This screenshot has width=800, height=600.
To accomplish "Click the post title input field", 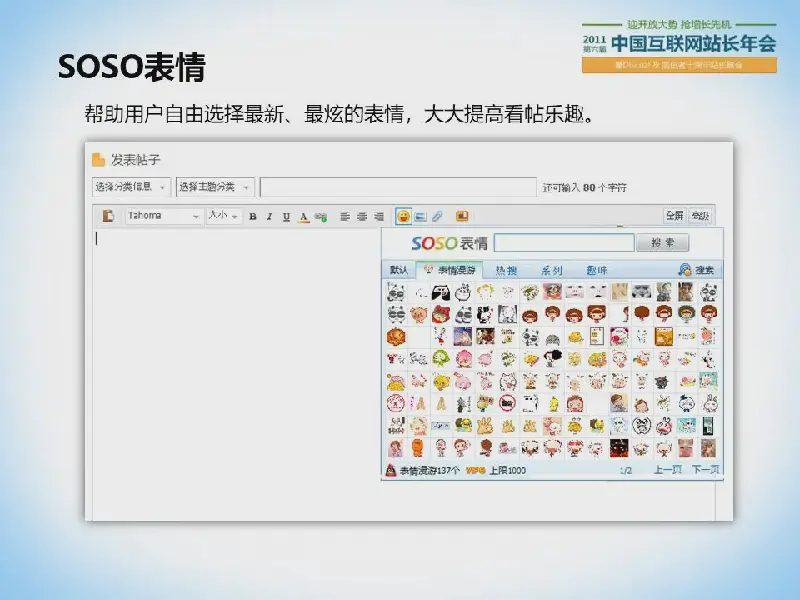I will [398, 187].
